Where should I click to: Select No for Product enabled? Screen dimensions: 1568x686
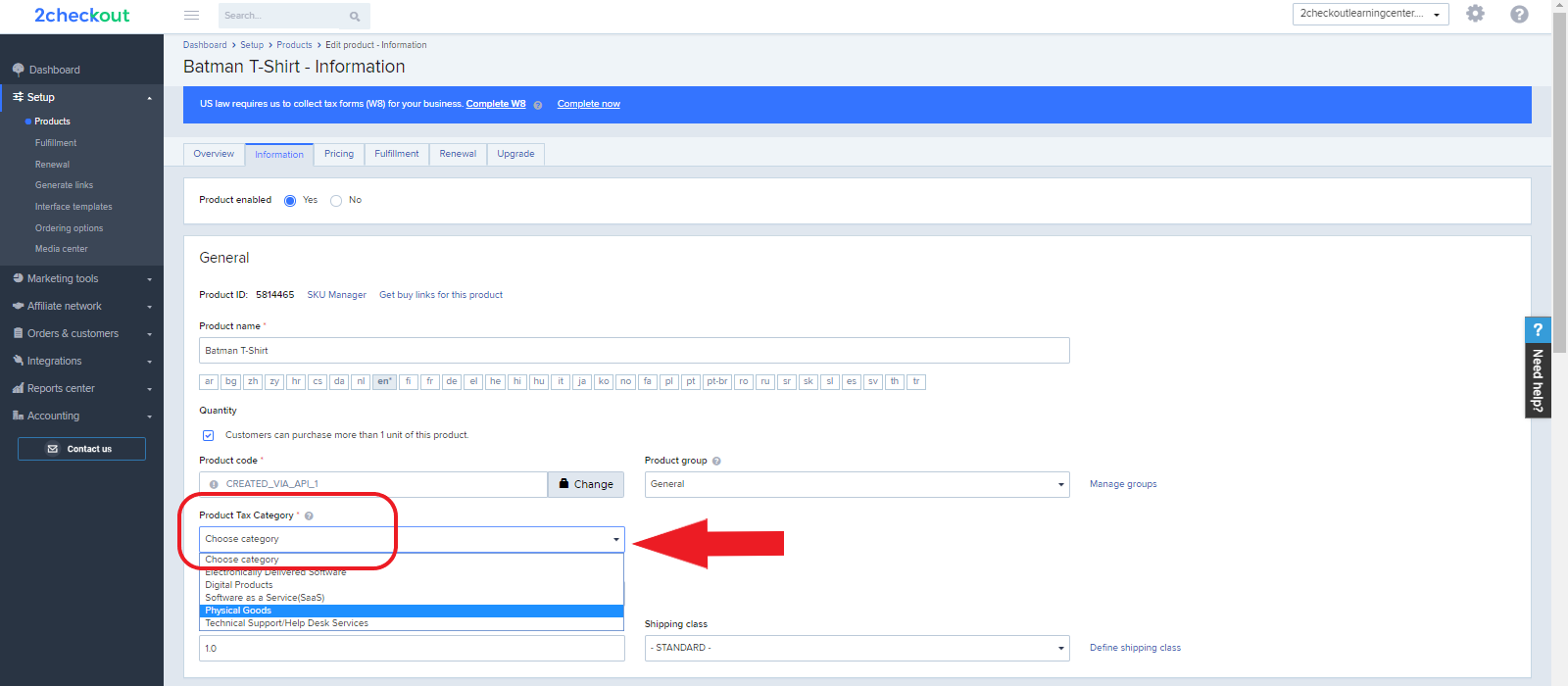coord(336,201)
